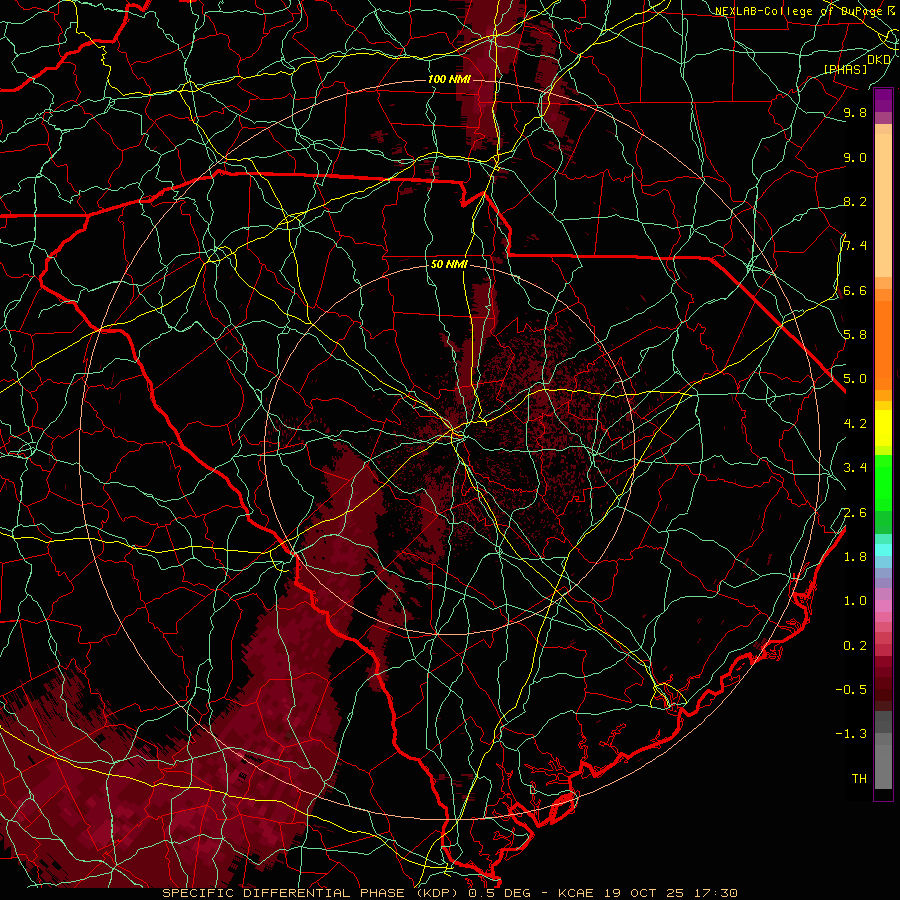Click the cyan color bar segment
Screen dimensions: 900x900
883,550
